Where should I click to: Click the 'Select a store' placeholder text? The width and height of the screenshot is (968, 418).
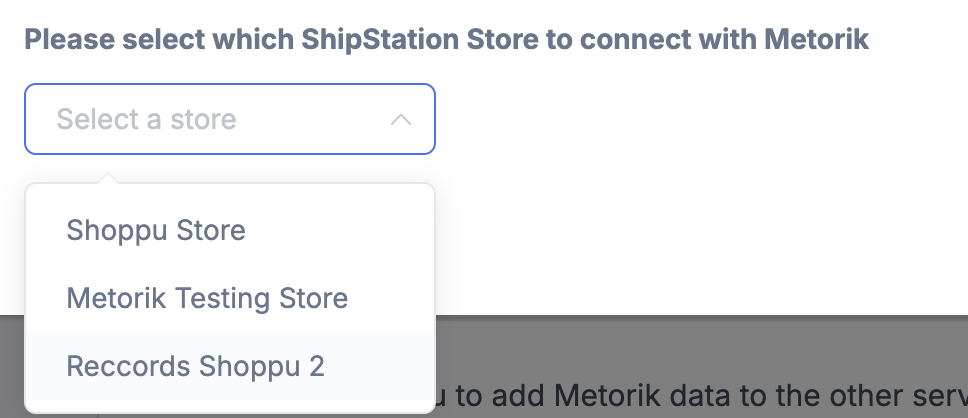146,119
